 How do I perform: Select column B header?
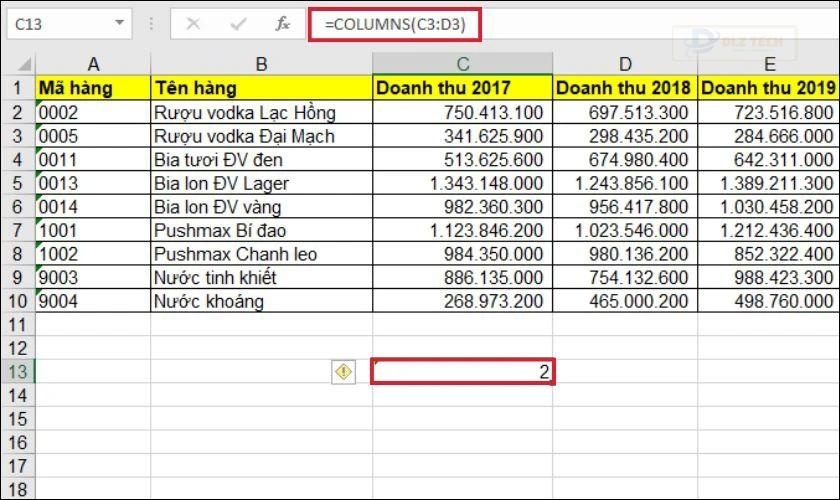tap(261, 64)
